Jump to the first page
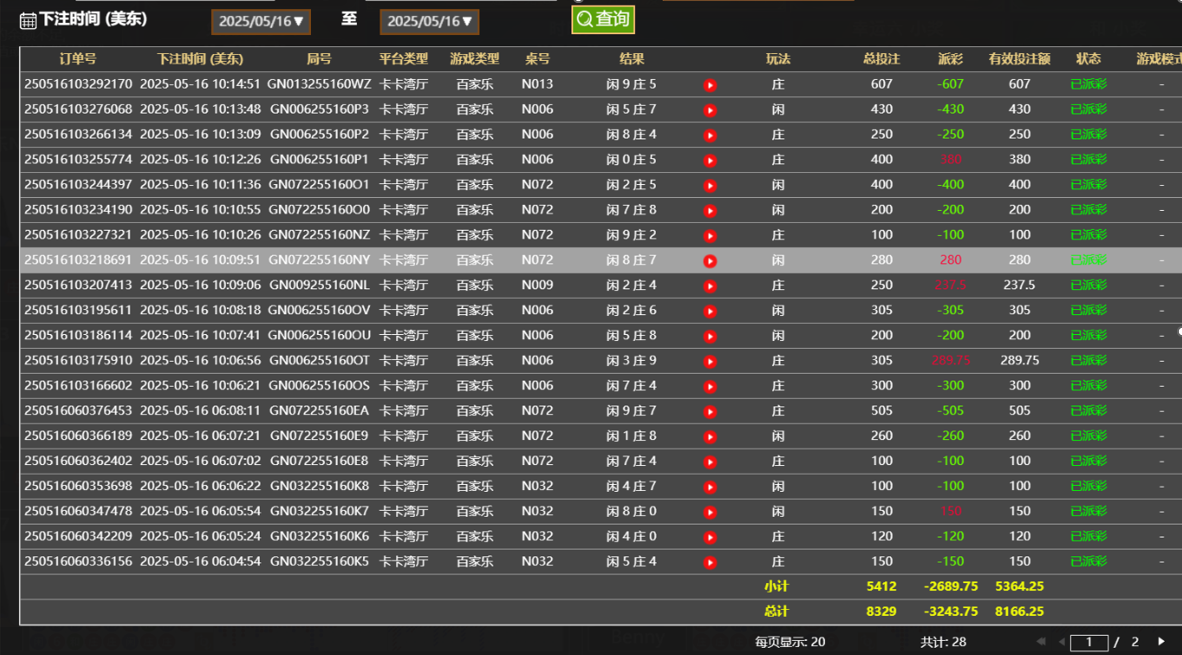The height and width of the screenshot is (655, 1182). (x=1040, y=642)
